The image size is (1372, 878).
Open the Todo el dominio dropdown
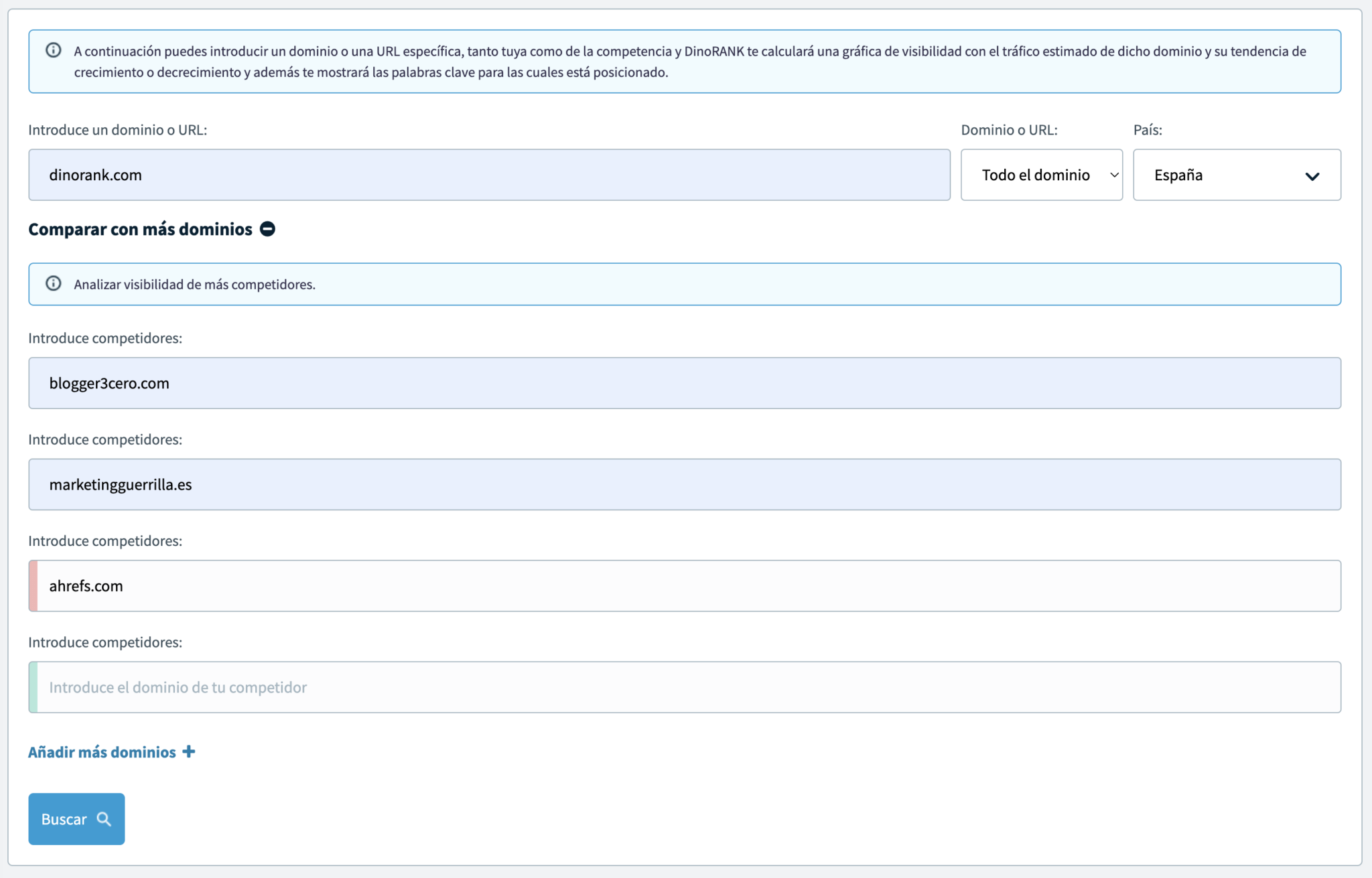(x=1042, y=175)
